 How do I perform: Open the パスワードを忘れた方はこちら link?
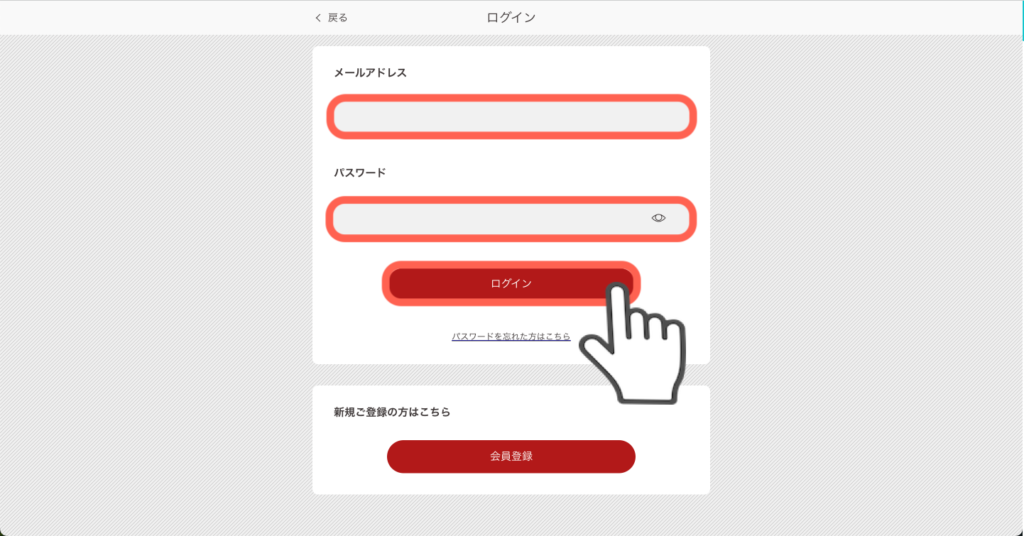coord(511,336)
